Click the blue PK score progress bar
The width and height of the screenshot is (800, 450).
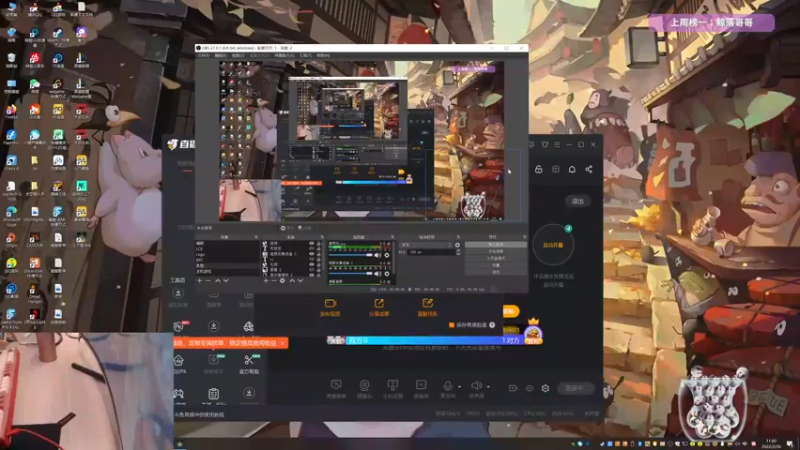[x=433, y=340]
